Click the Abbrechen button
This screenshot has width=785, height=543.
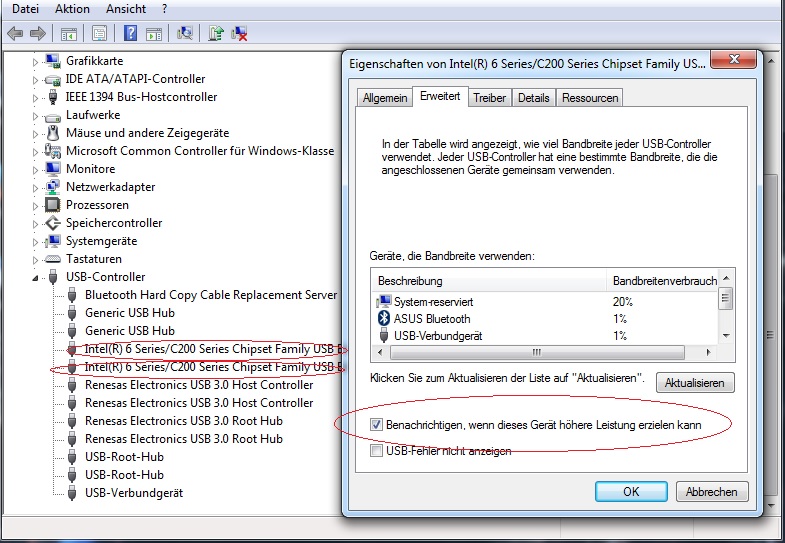[x=711, y=491]
